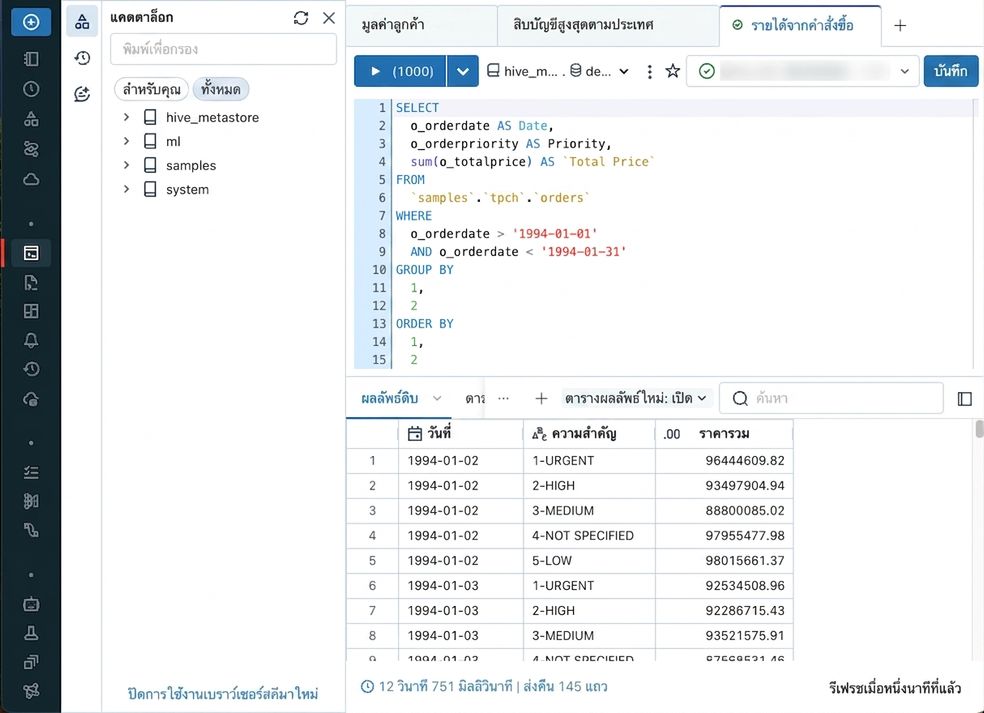The height and width of the screenshot is (713, 984).
Task: Open Dashboards icon in left sidebar
Action: tap(31, 311)
